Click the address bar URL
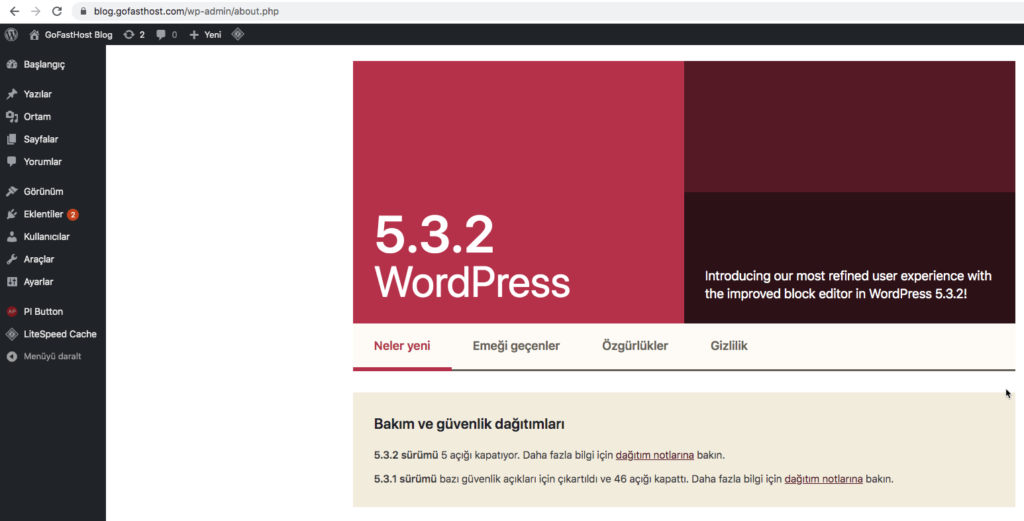The image size is (1024, 521). (186, 11)
